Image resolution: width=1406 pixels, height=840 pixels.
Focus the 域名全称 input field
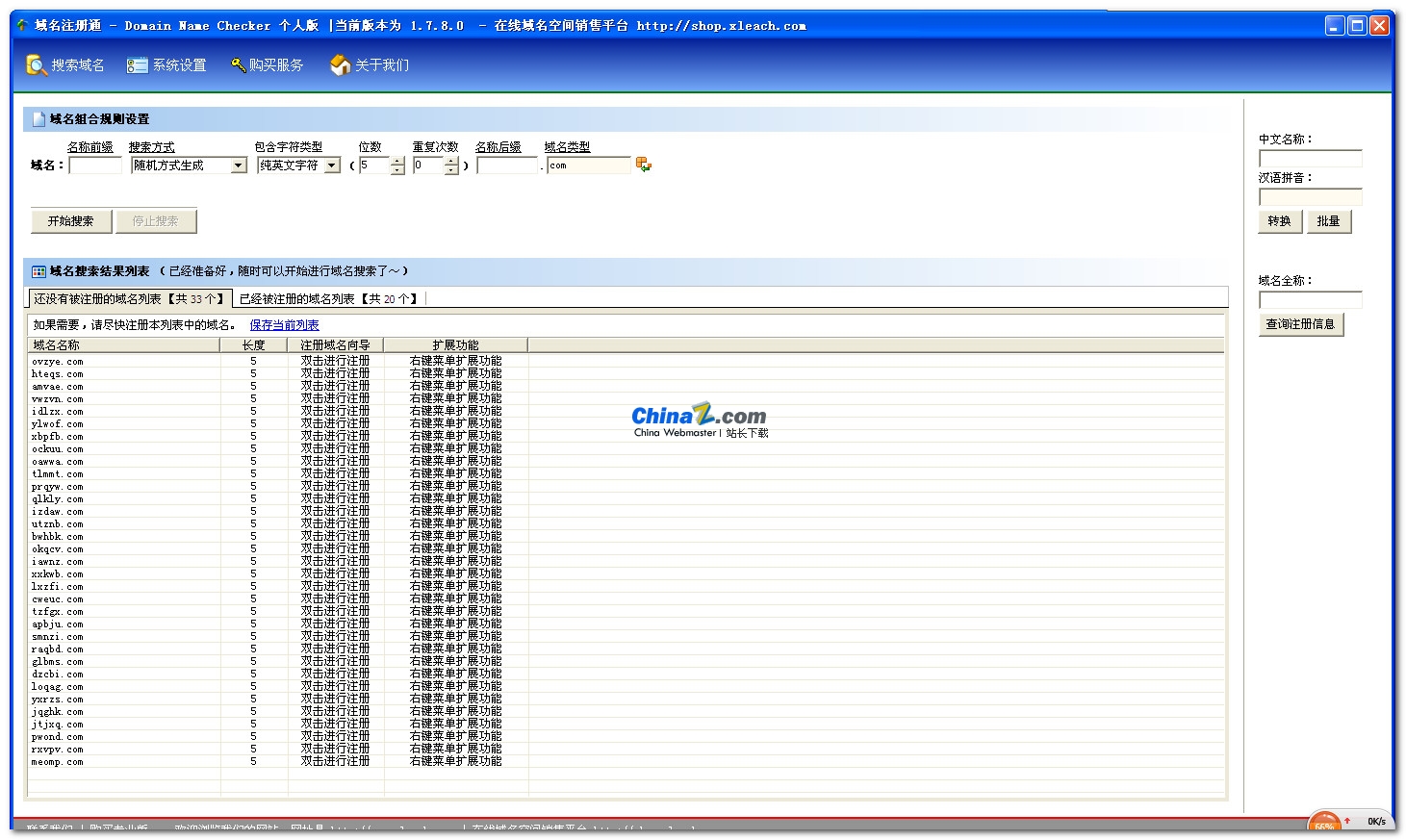tap(1311, 300)
